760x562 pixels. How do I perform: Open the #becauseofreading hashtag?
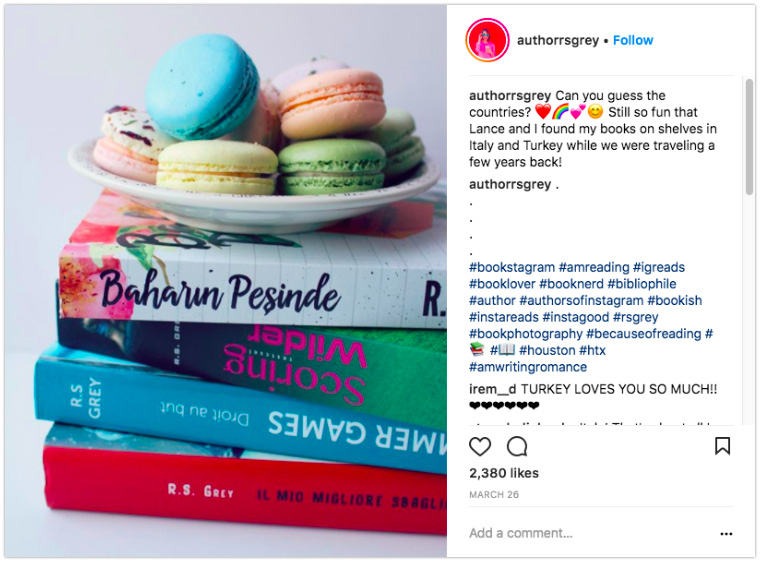click(644, 334)
